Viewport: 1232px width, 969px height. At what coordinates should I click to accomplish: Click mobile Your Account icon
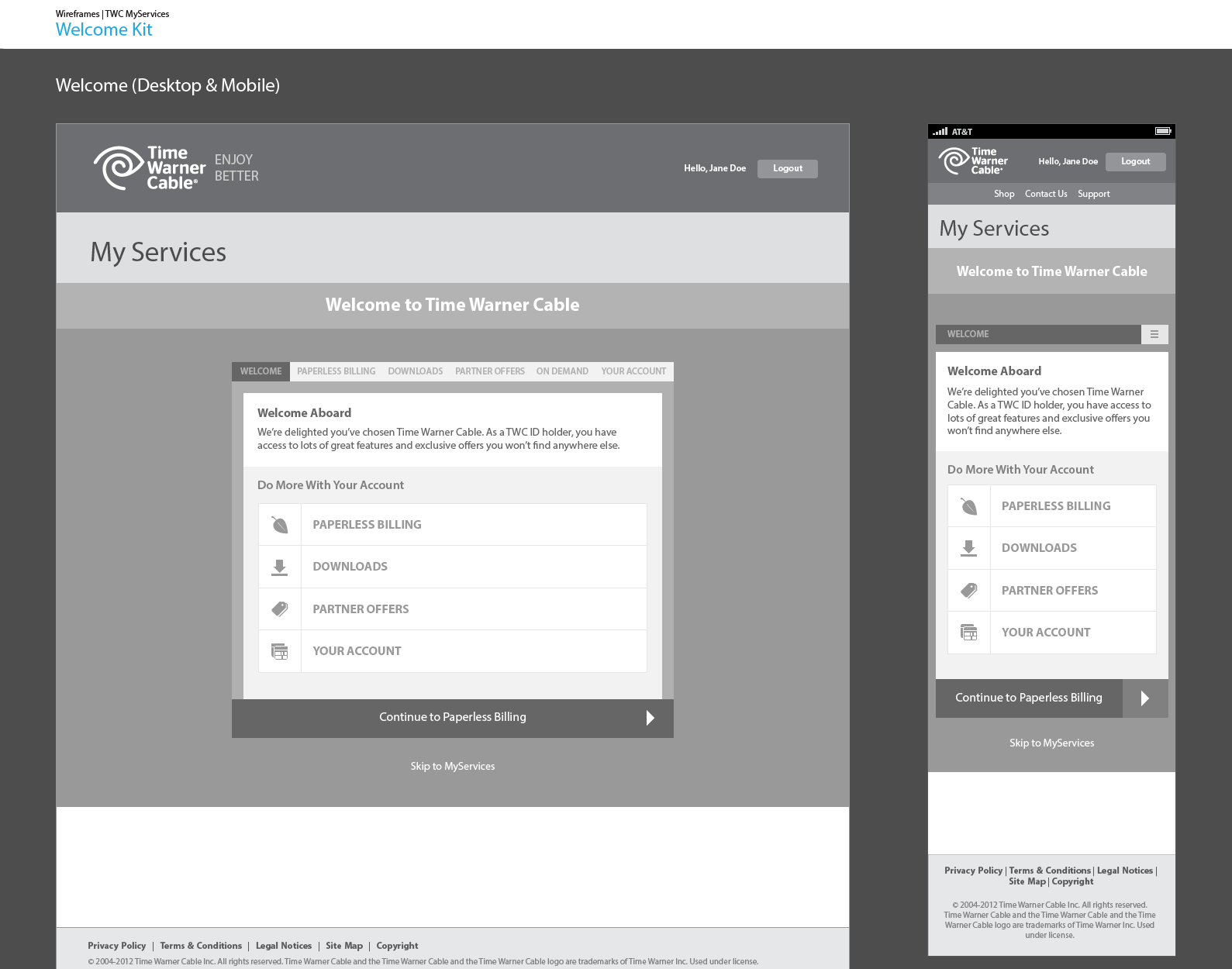point(969,633)
